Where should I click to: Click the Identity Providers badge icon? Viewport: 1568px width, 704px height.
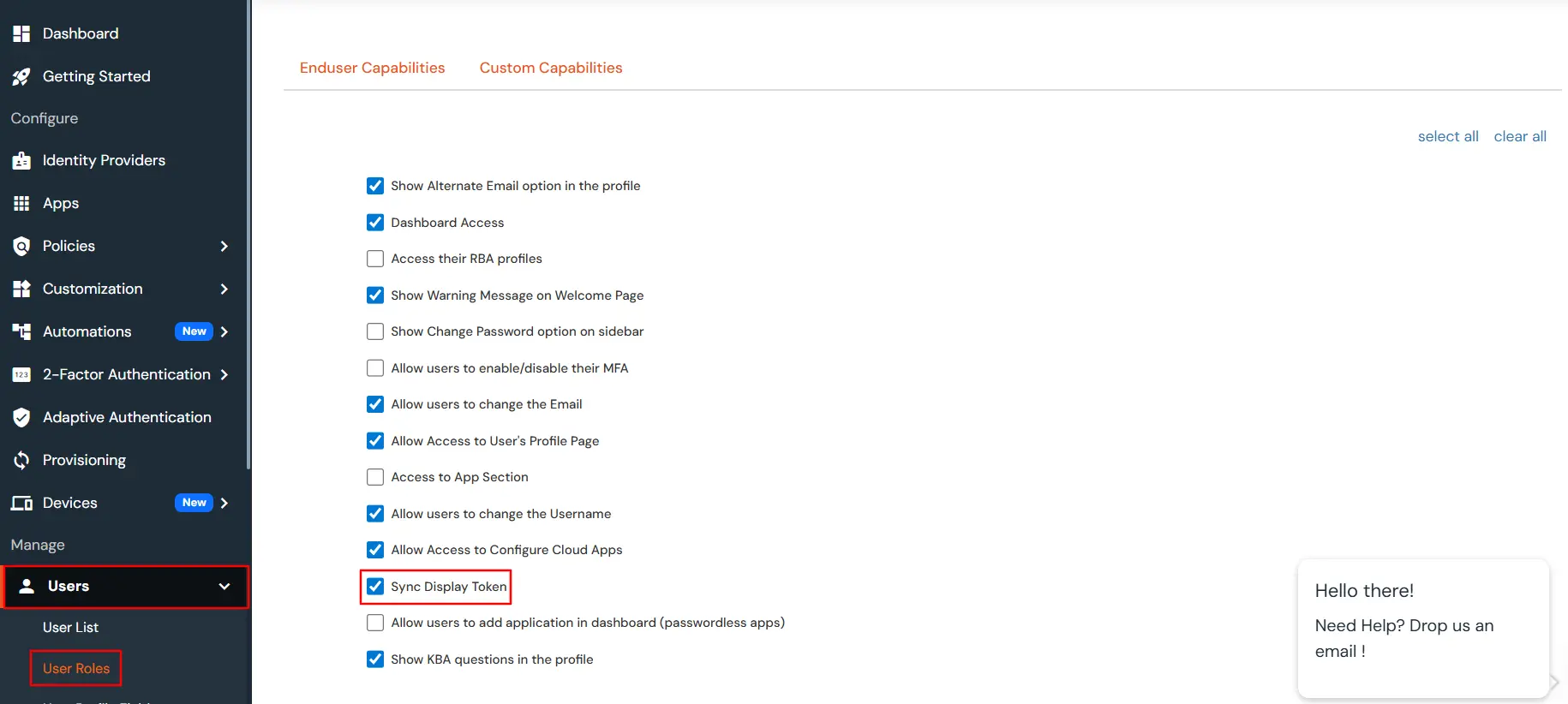point(21,161)
